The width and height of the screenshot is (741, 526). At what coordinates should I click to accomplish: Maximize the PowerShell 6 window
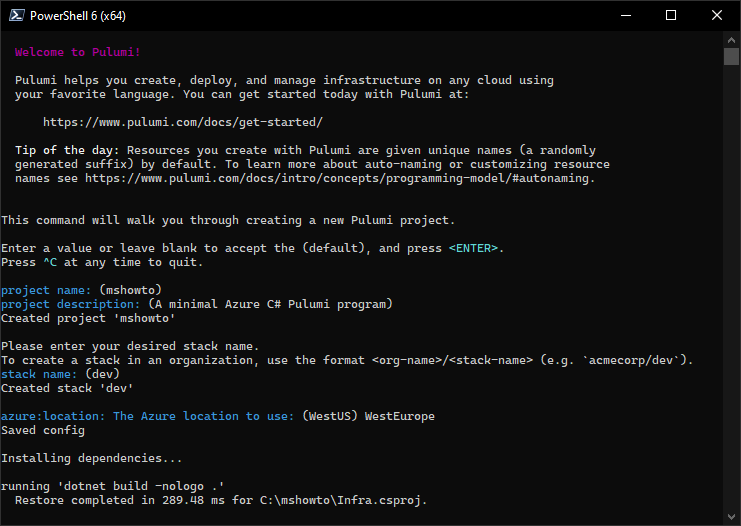[671, 16]
